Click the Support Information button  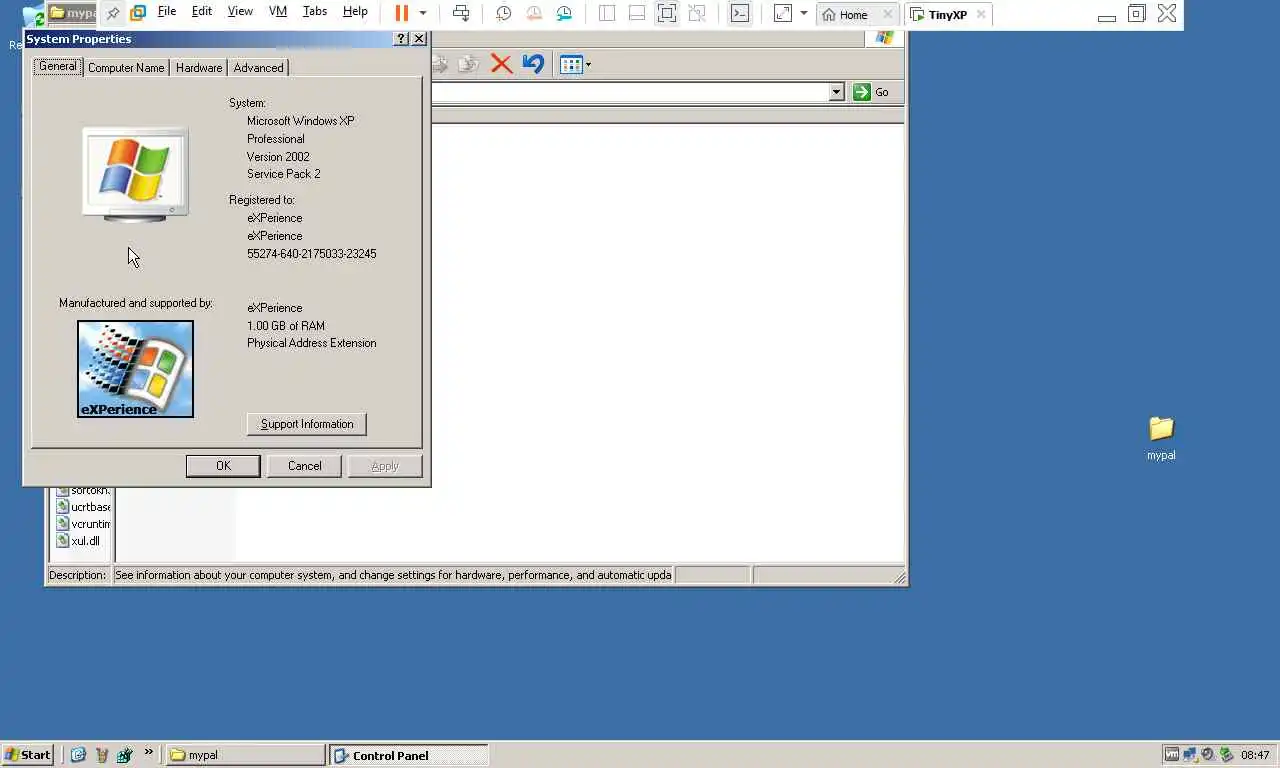click(x=307, y=424)
